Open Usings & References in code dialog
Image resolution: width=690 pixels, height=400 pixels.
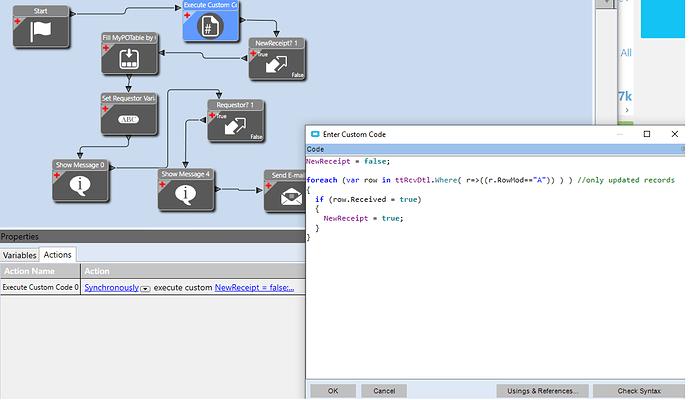point(543,391)
